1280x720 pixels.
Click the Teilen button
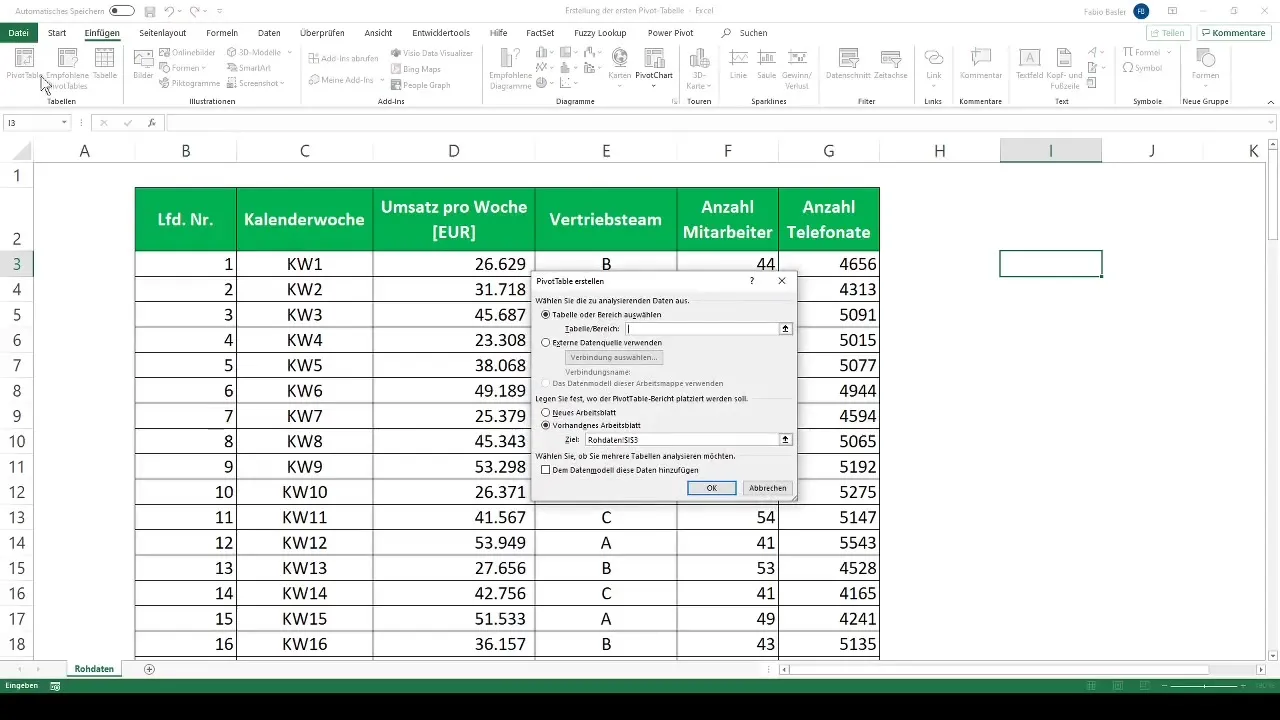coord(1166,33)
